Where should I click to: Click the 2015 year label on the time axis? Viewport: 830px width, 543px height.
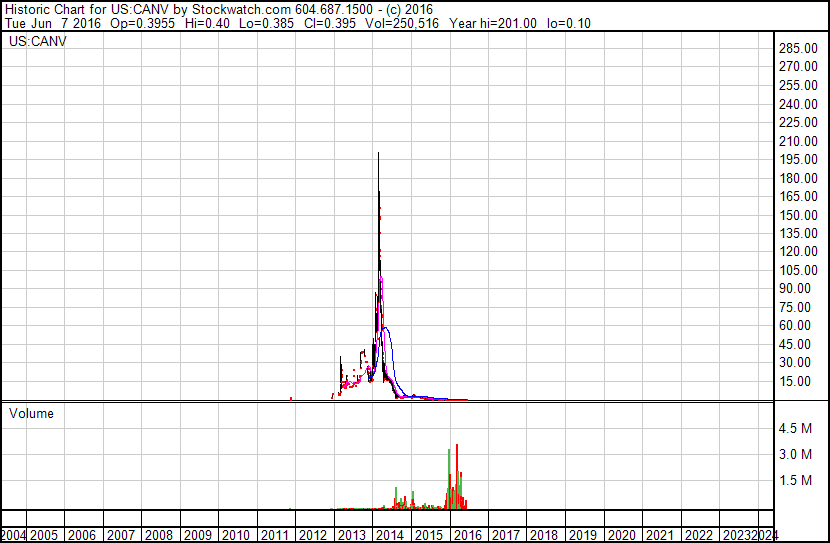pos(429,536)
